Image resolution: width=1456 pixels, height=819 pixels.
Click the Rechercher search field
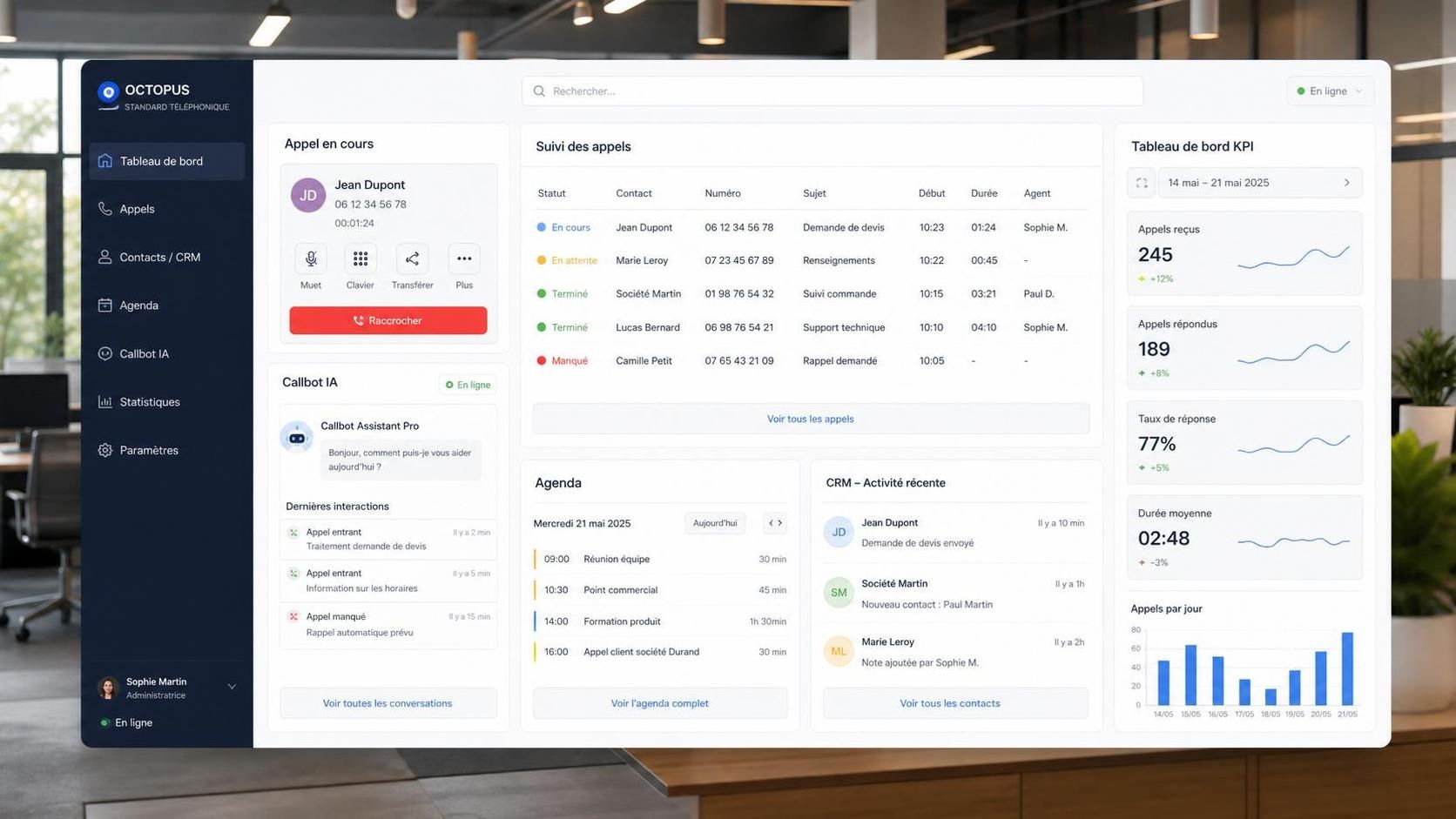pos(832,91)
